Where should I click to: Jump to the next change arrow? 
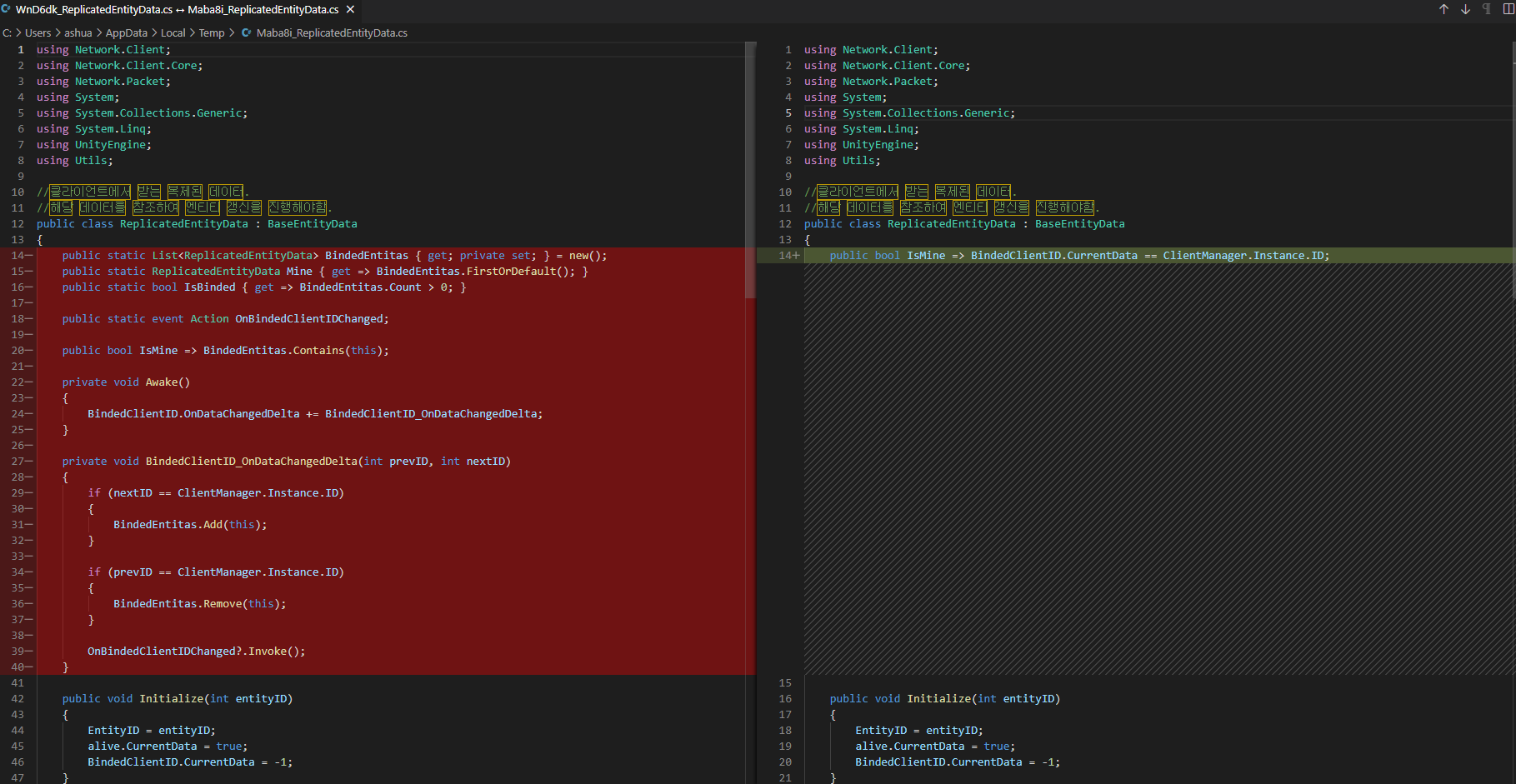(x=1465, y=9)
